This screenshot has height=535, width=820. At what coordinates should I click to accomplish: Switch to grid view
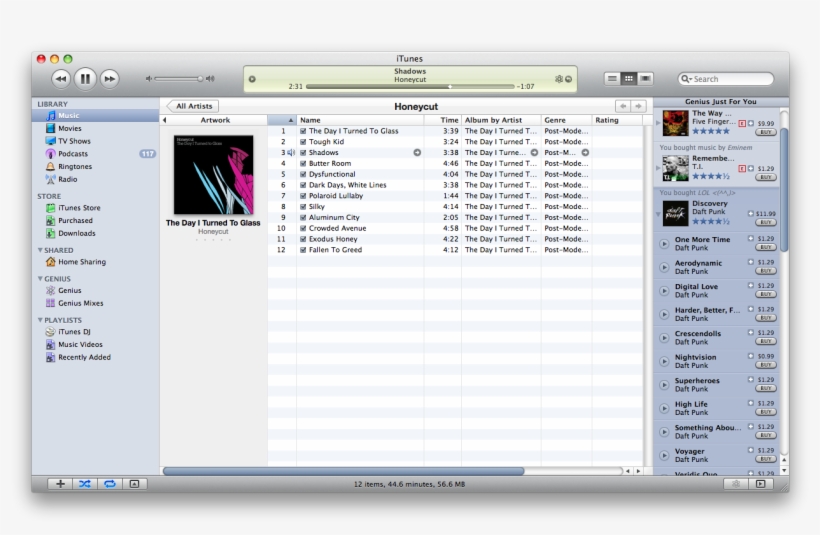629,78
